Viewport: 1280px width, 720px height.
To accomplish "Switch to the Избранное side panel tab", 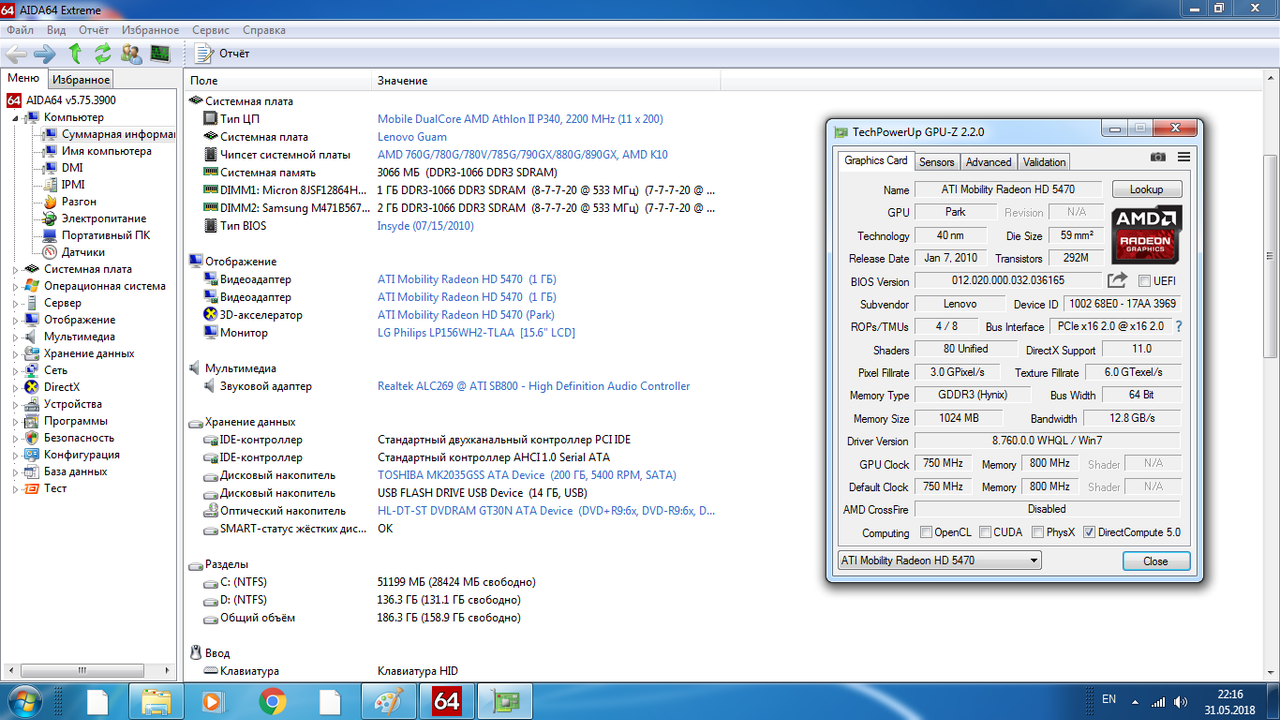I will tap(81, 79).
